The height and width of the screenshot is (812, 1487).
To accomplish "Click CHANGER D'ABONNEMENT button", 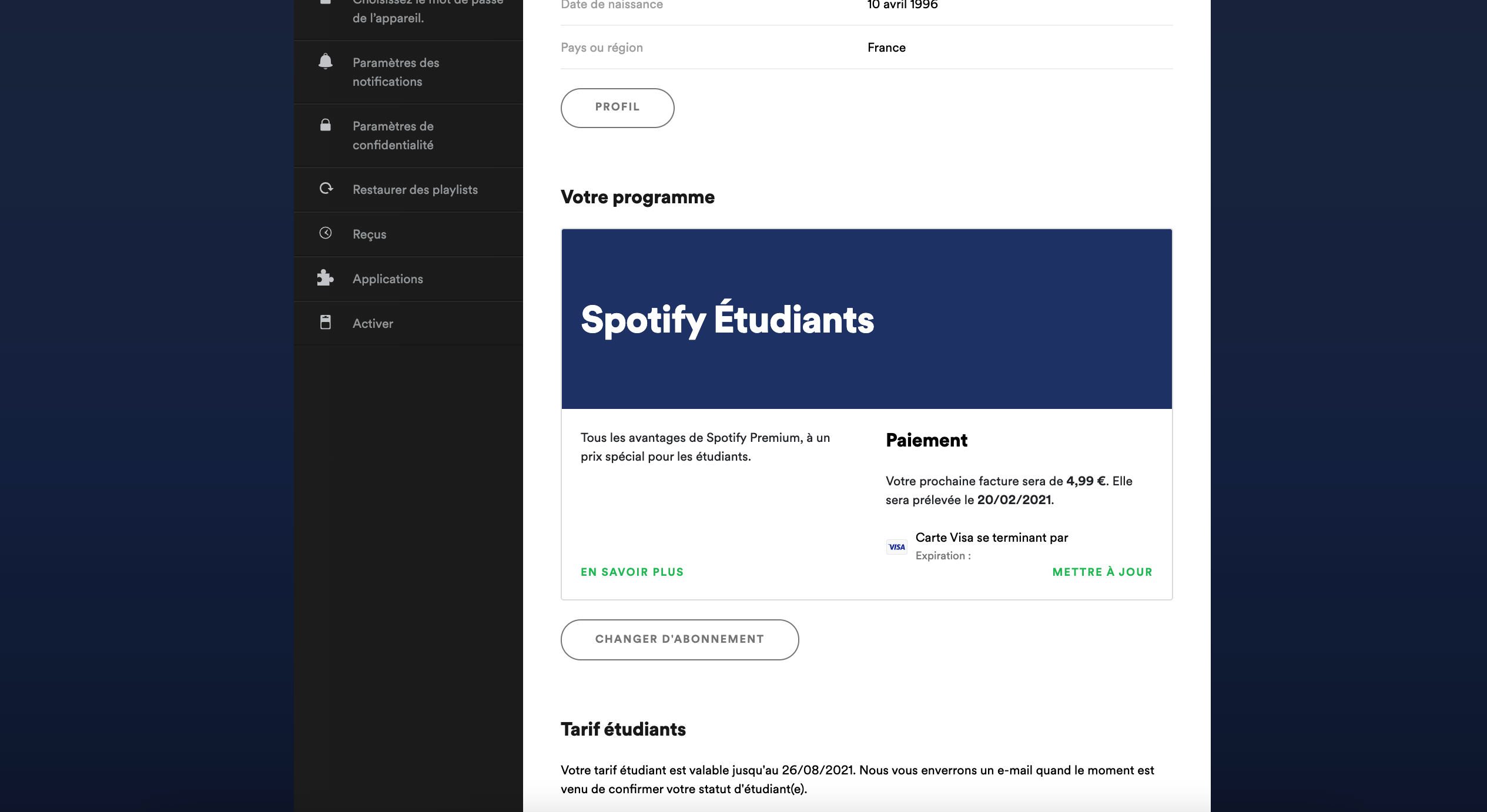I will point(679,639).
